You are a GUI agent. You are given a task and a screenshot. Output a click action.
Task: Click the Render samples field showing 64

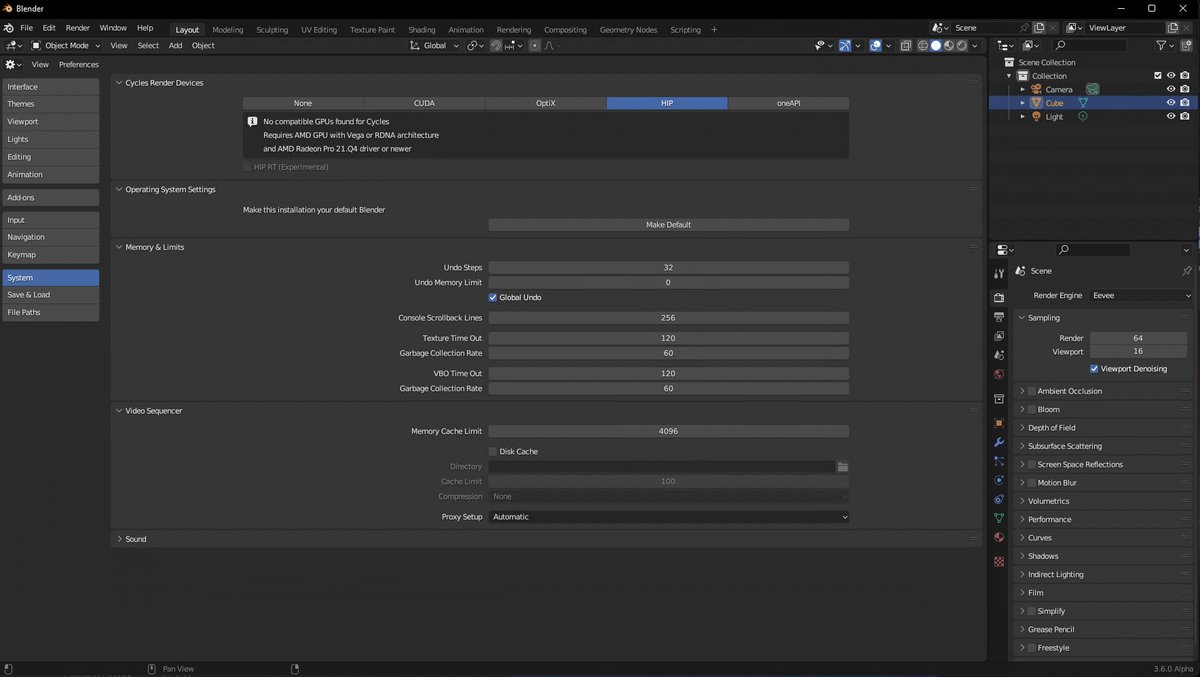coord(1138,338)
